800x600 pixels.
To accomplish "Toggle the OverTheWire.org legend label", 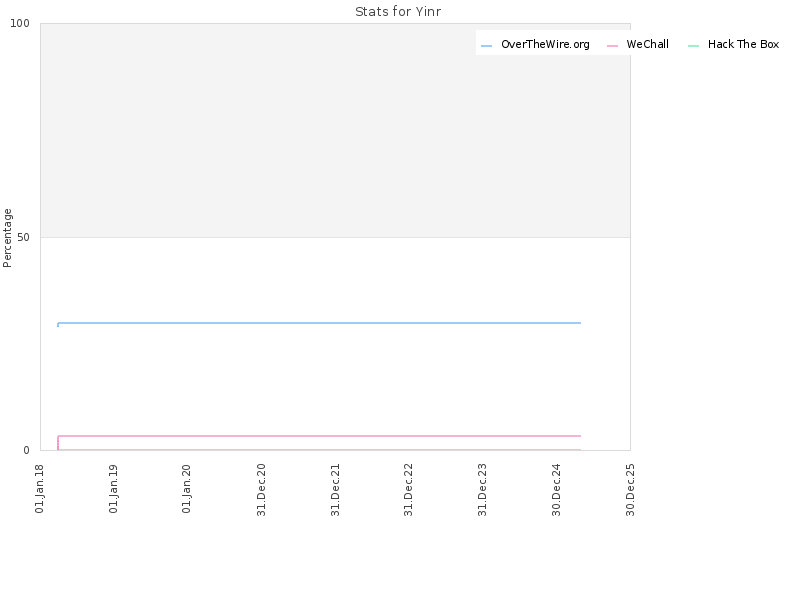I will click(x=545, y=44).
